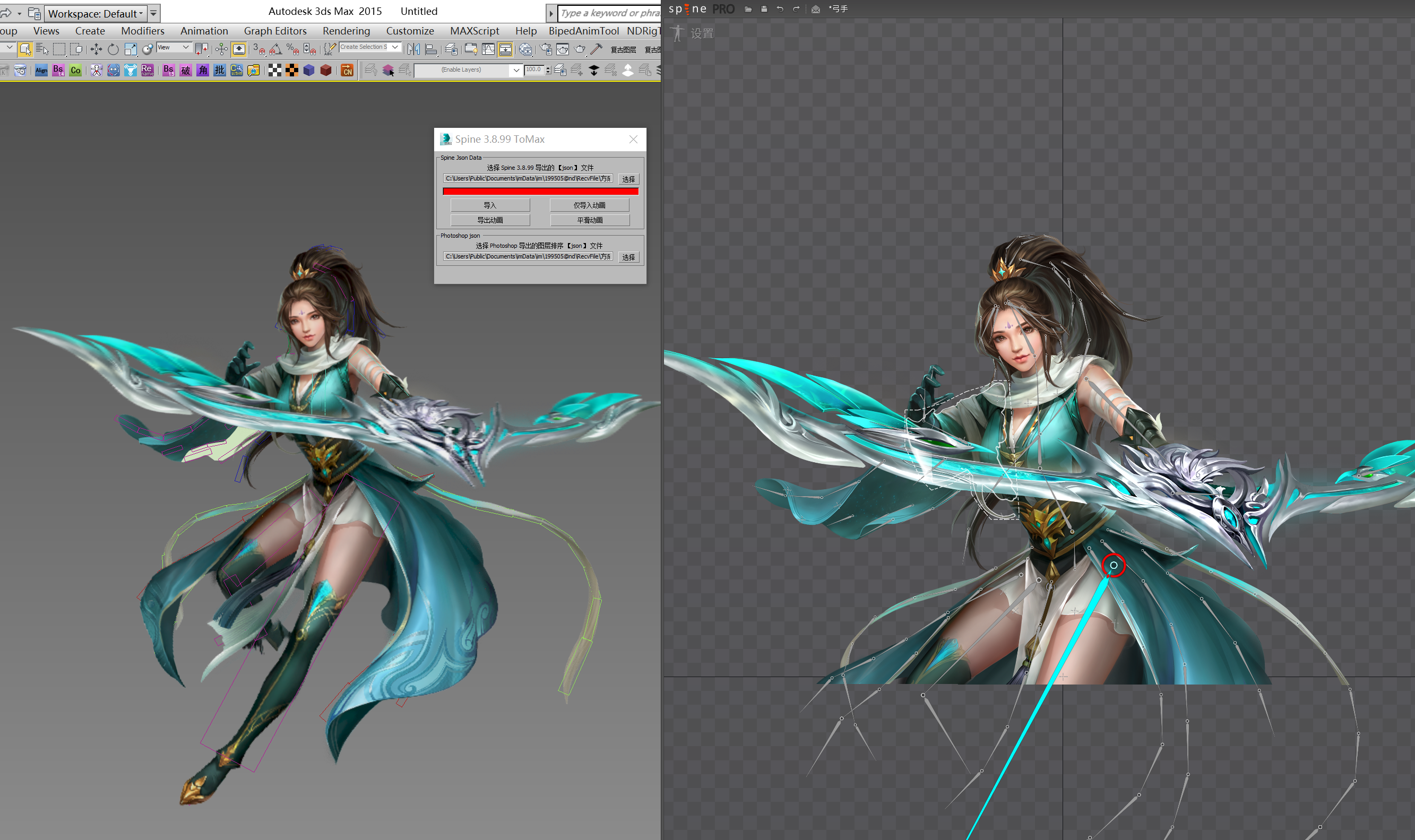Toggle Percent Snap in toolbar

point(292,50)
